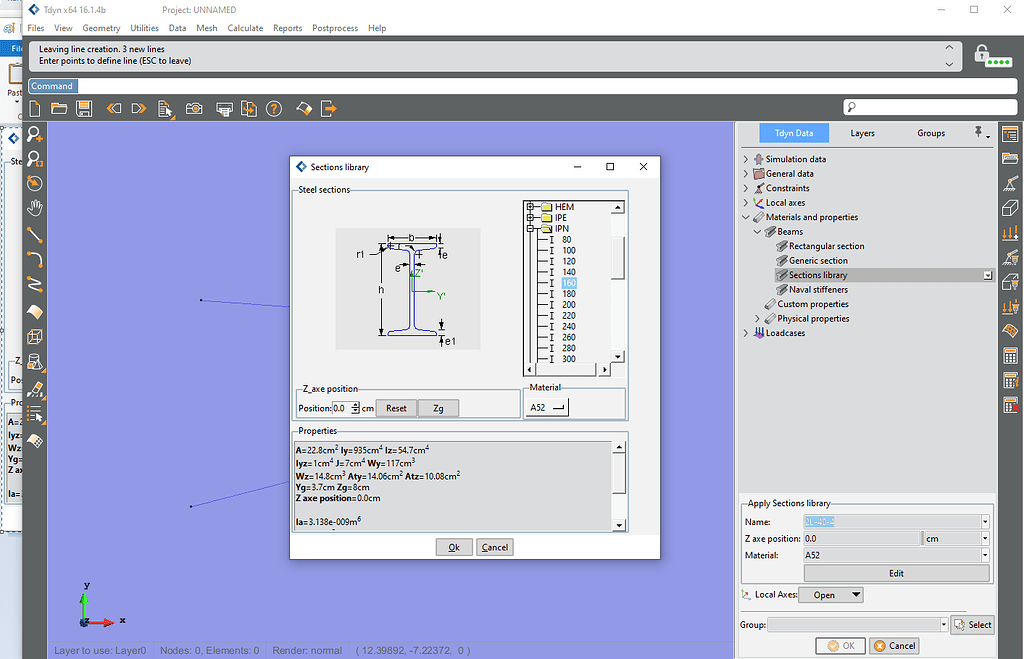Click the lock status icon near message bar

(x=993, y=56)
